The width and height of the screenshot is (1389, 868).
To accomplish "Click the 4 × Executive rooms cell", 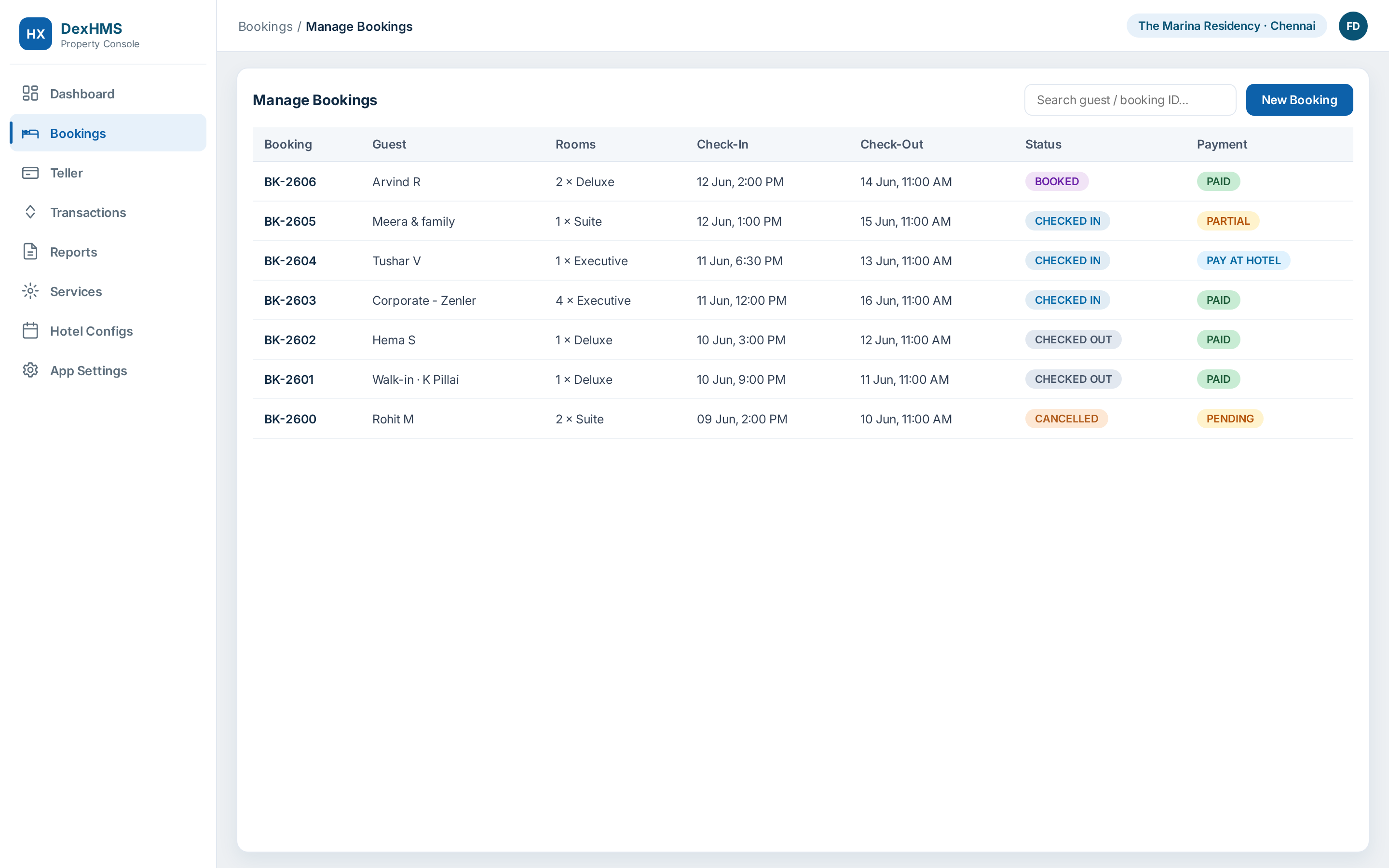I will click(x=593, y=301).
